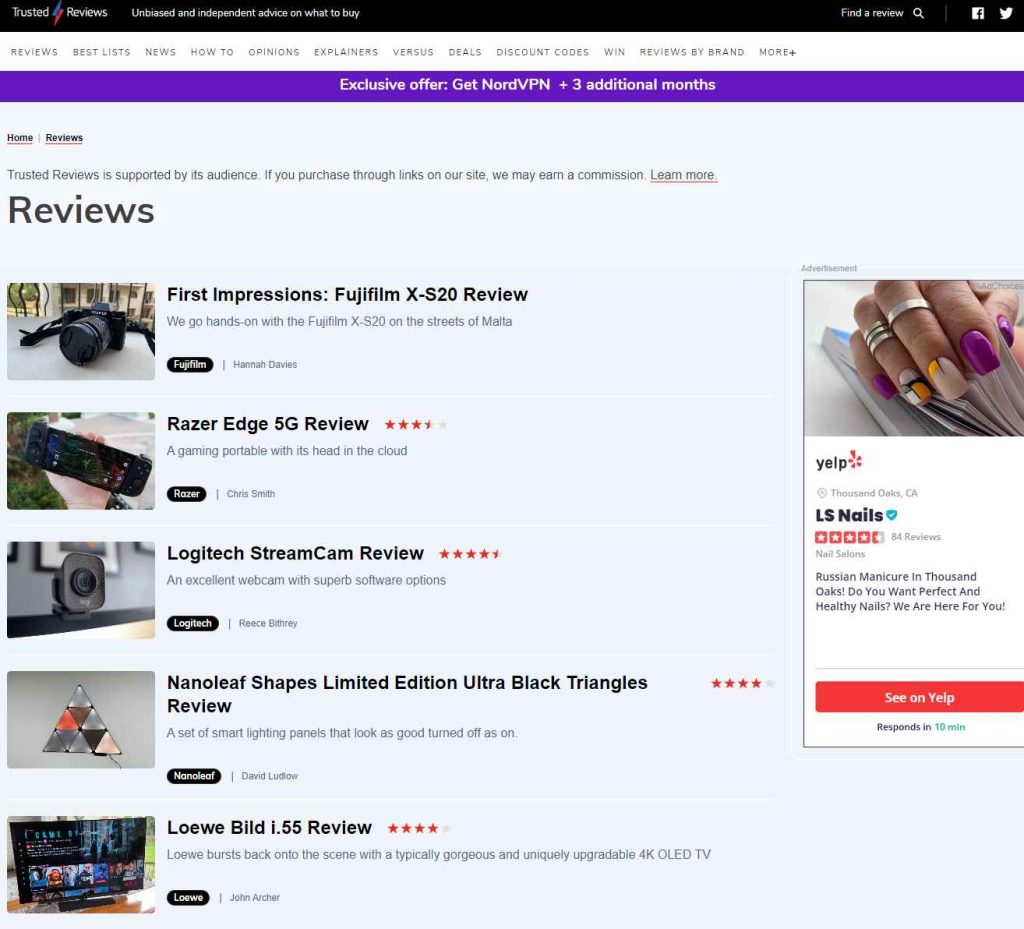Click the Trusted Reviews logo
This screenshot has height=929, width=1024.
[x=59, y=12]
